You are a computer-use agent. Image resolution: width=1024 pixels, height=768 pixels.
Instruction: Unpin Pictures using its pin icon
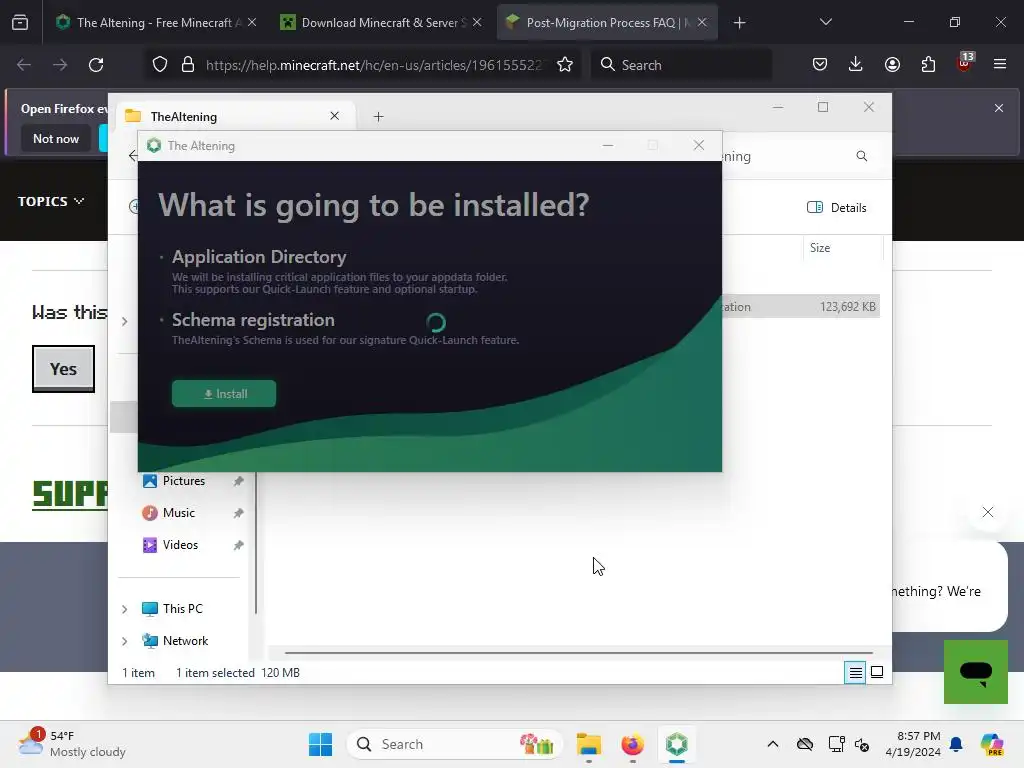tap(238, 481)
